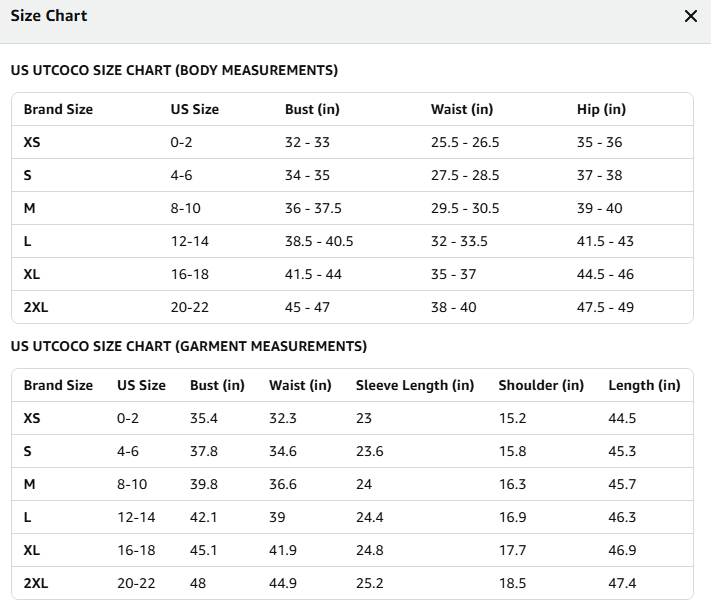This screenshot has width=711, height=612.
Task: Click shoulder value 16.3
Action: coord(512,484)
